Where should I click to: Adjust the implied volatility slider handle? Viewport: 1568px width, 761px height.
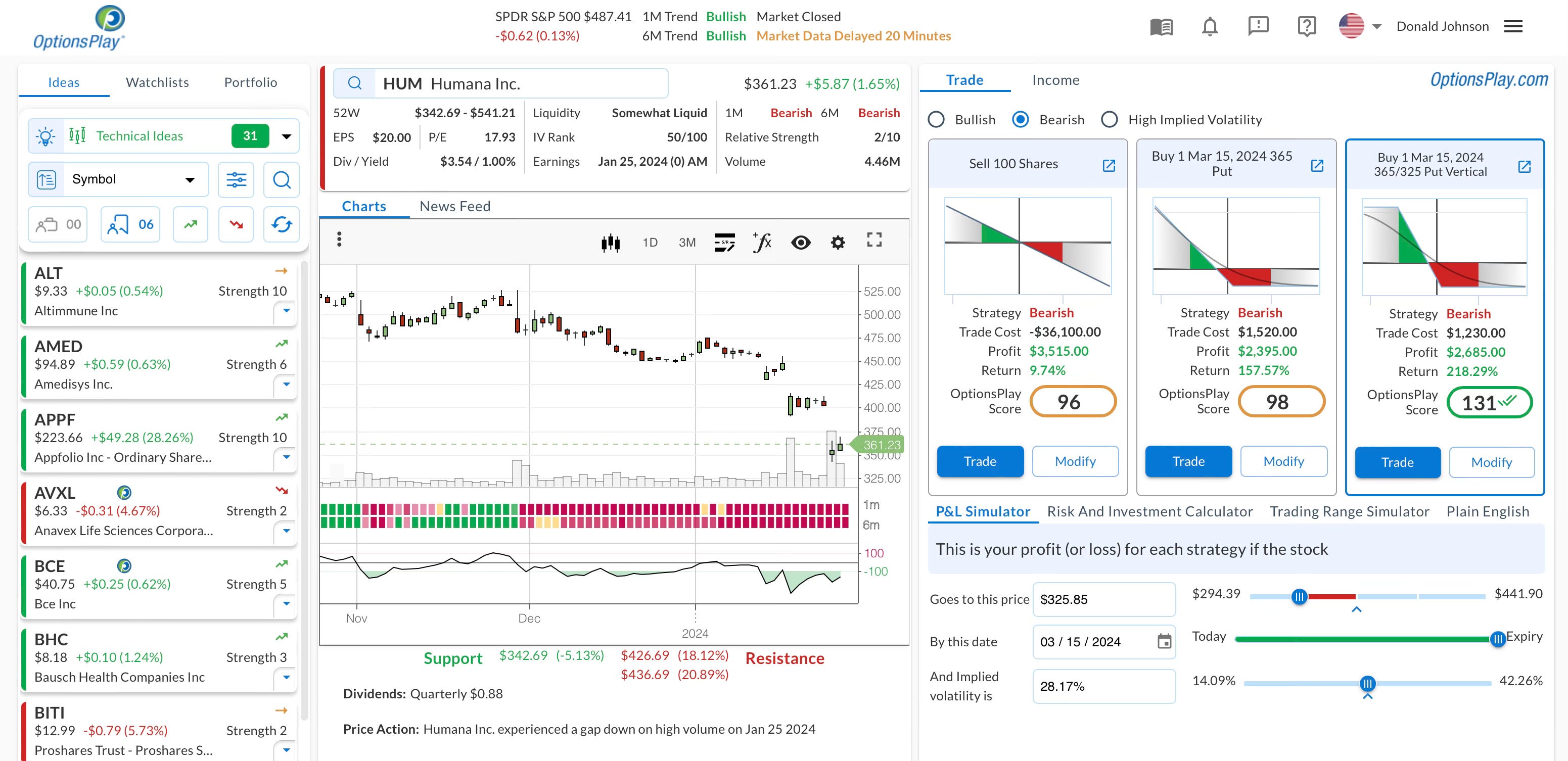point(1367,683)
